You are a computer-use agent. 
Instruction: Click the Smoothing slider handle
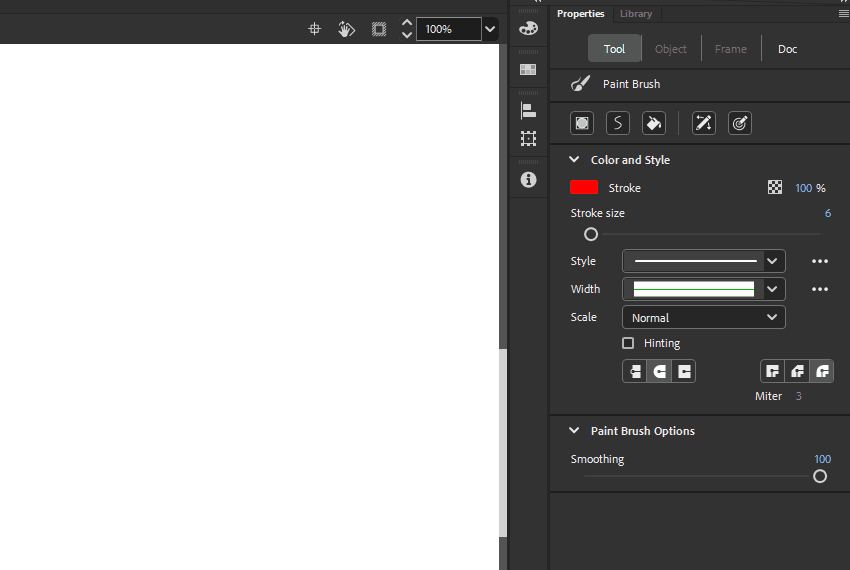point(820,476)
